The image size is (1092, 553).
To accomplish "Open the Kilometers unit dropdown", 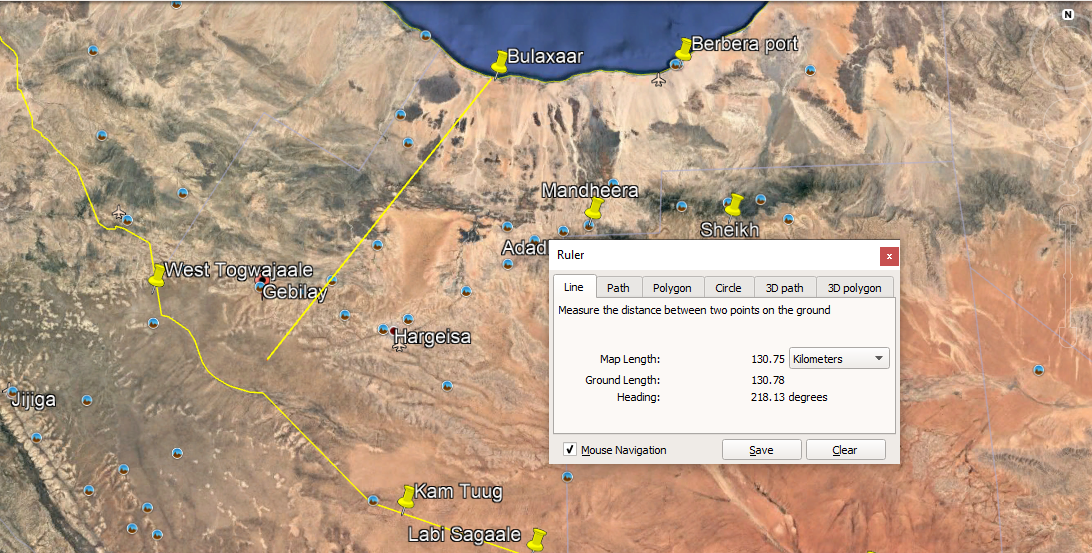I will (839, 359).
